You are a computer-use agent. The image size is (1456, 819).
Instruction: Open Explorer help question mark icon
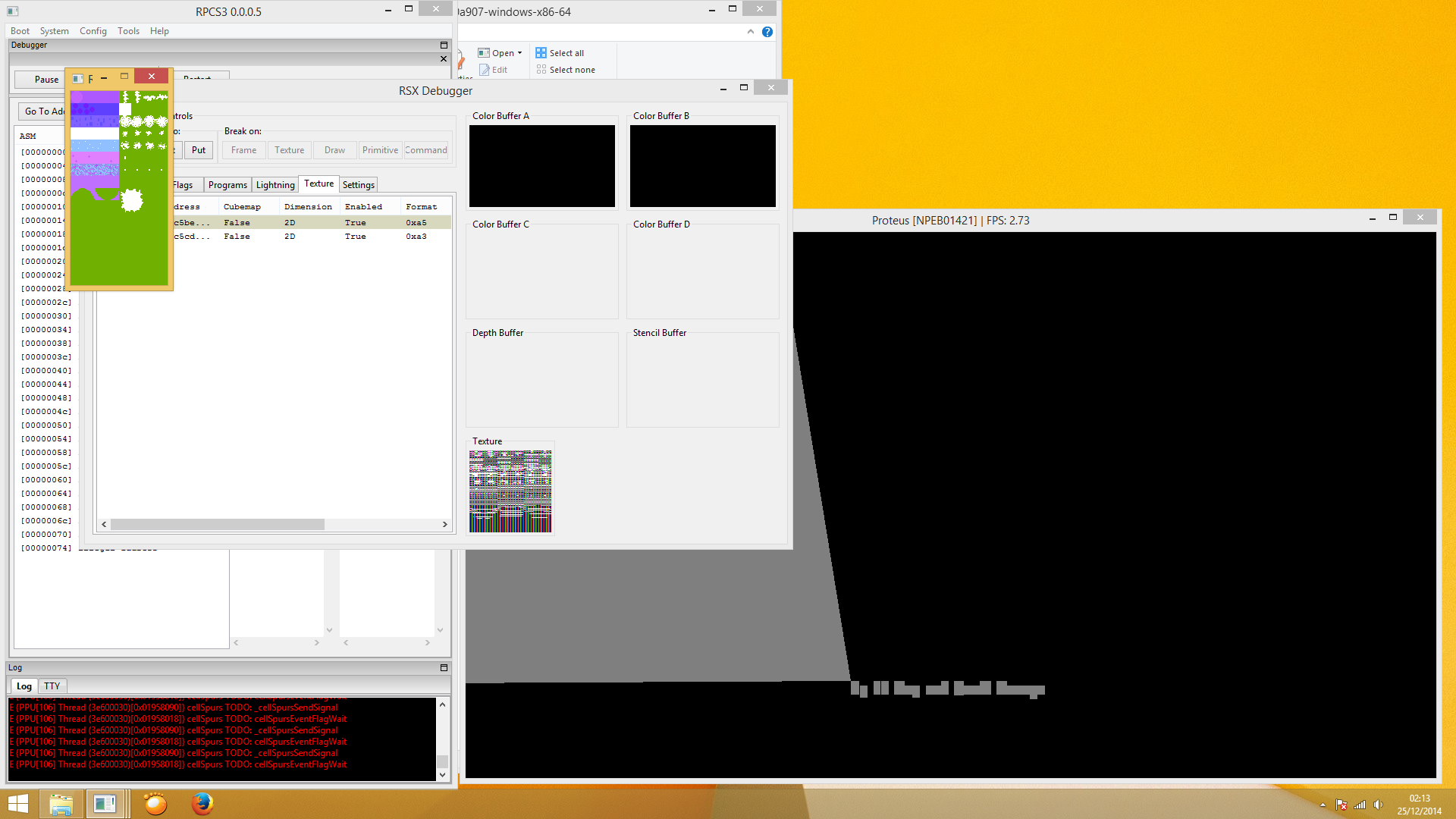[767, 32]
